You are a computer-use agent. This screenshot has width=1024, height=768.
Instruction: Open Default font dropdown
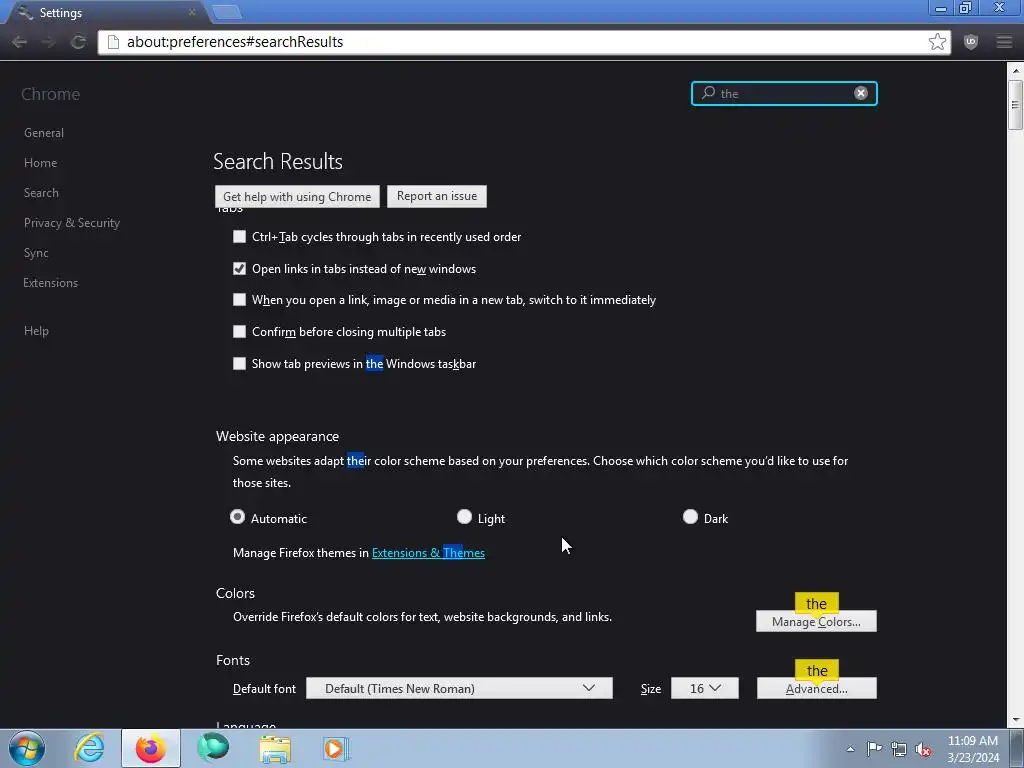[x=459, y=688]
